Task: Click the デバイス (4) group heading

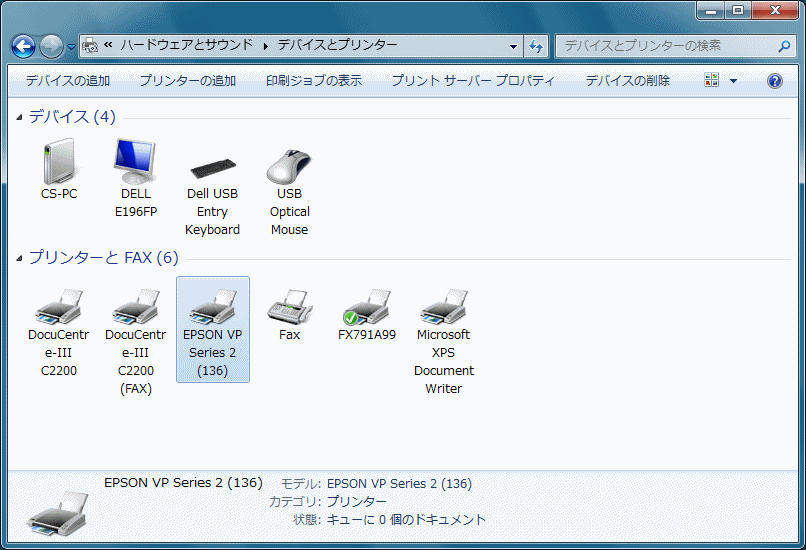Action: click(72, 117)
